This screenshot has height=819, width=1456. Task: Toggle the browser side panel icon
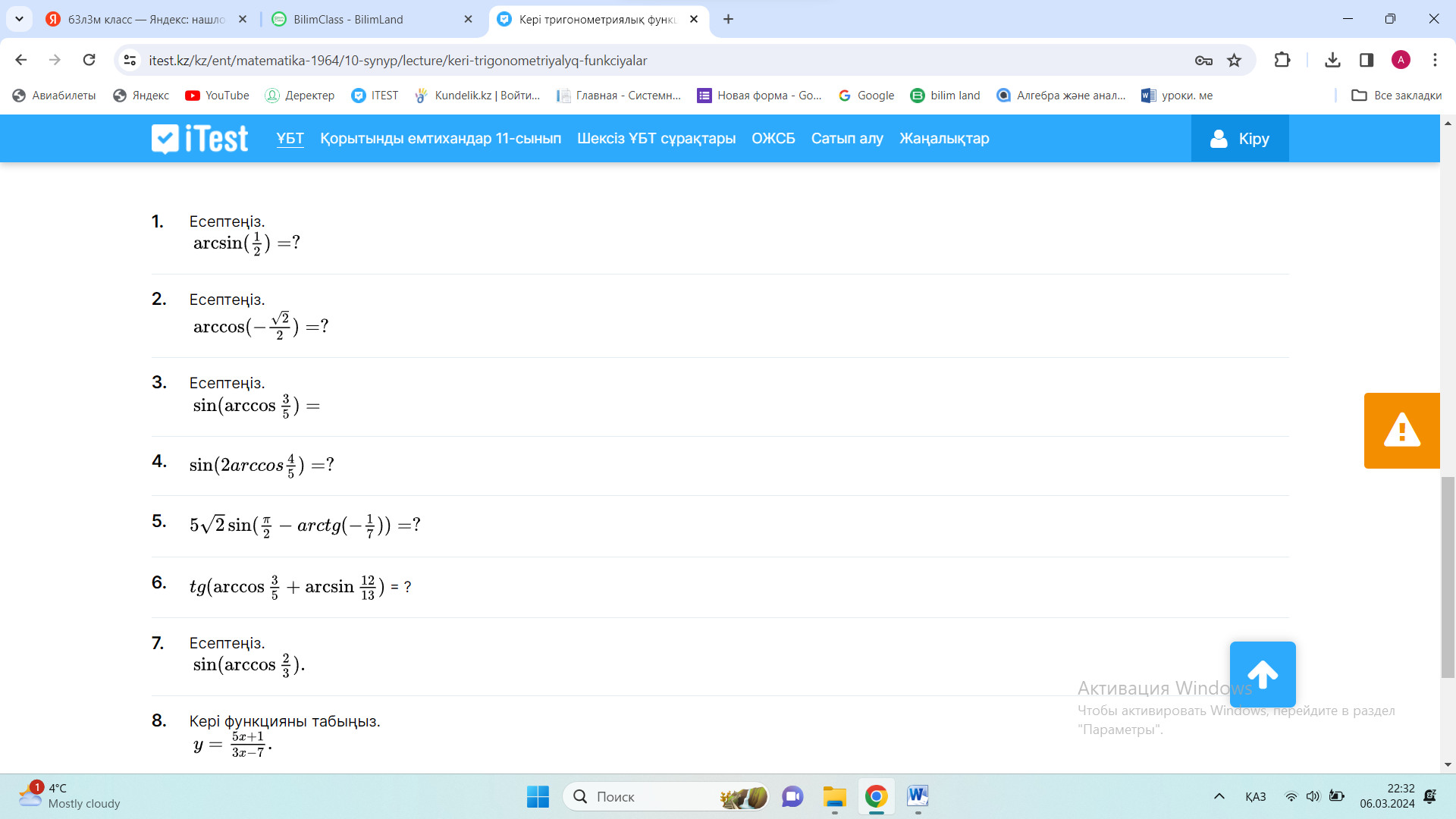click(1367, 61)
